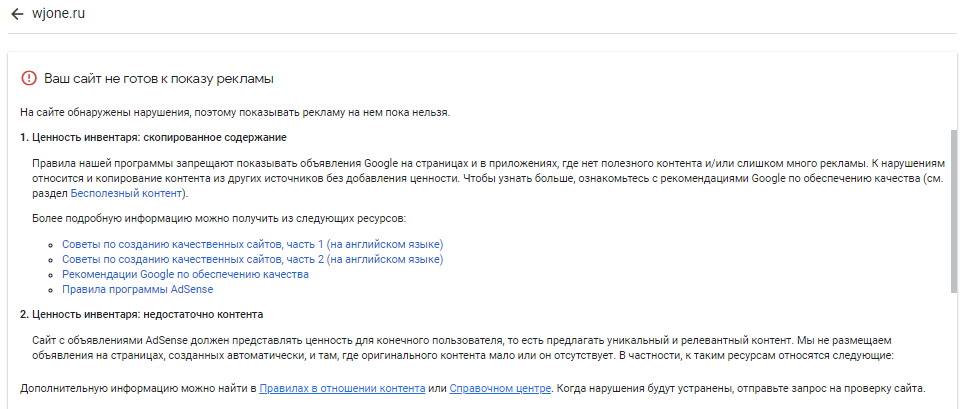966x409 pixels.
Task: Click the red warning exclamation icon
Action: click(28, 78)
